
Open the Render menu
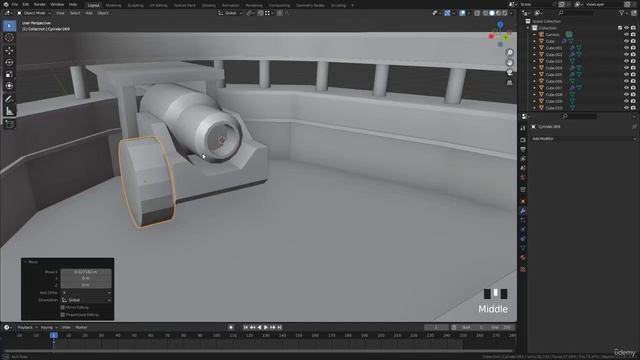coord(40,4)
